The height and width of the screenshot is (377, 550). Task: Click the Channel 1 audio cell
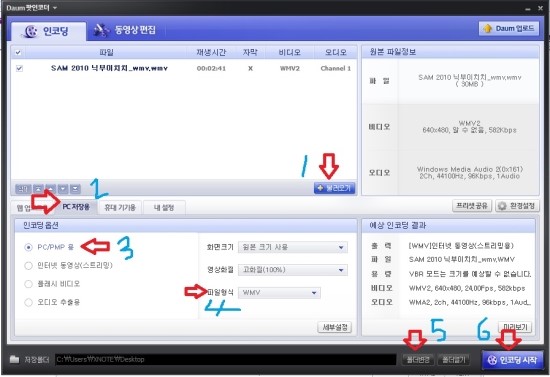pyautogui.click(x=336, y=68)
